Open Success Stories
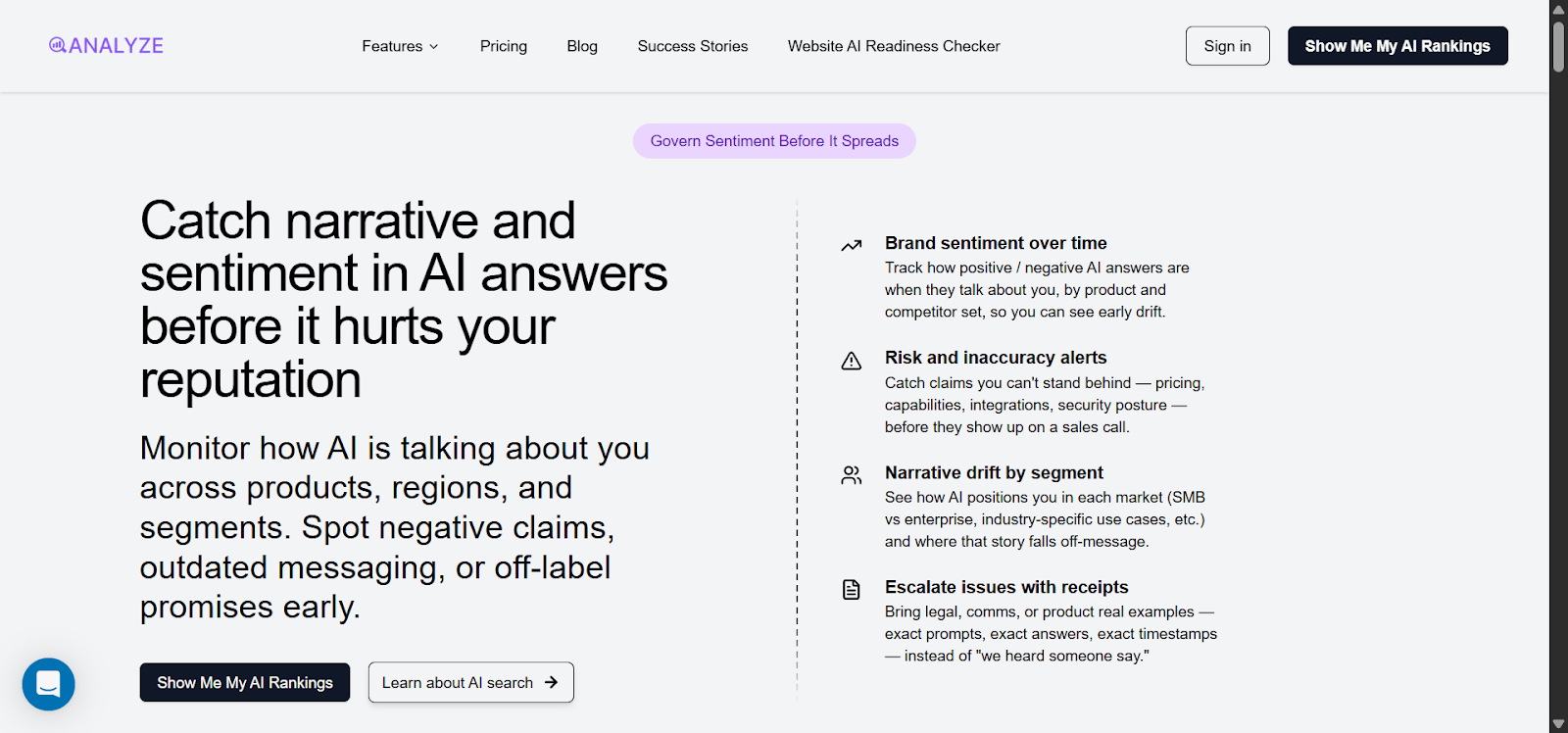Image resolution: width=1568 pixels, height=733 pixels. click(692, 45)
